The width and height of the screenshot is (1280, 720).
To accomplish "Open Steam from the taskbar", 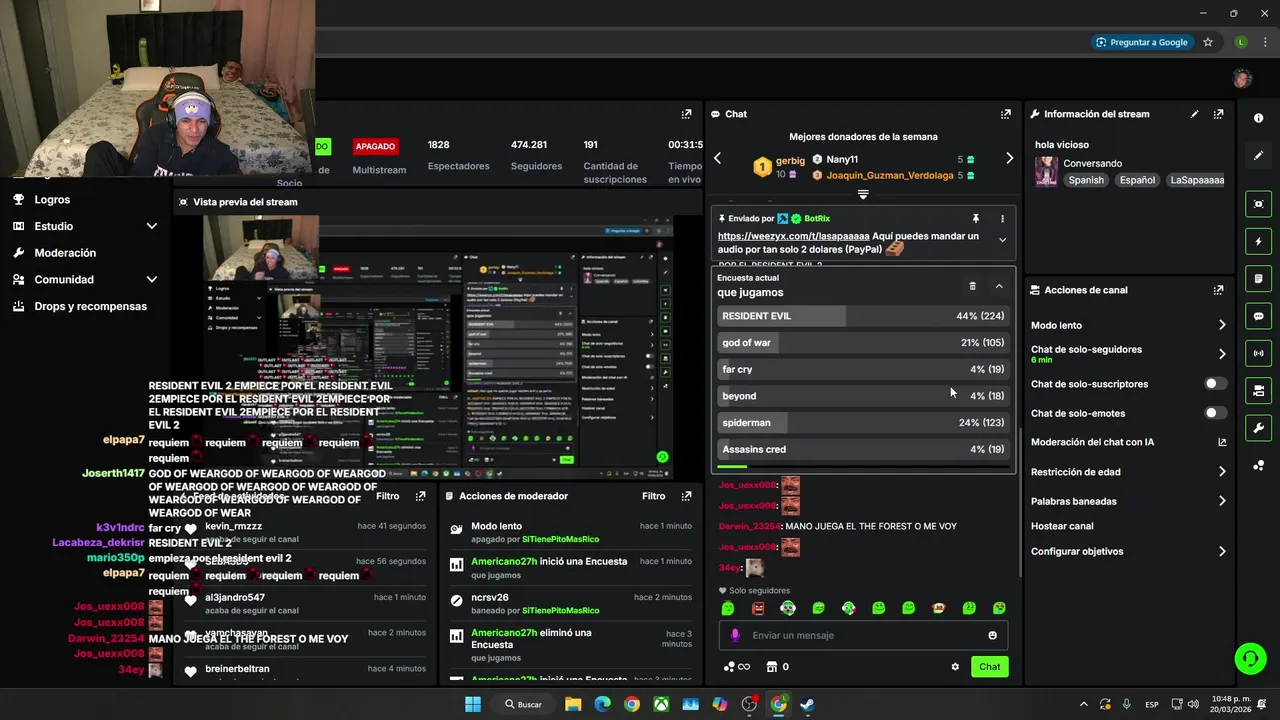I will click(x=807, y=704).
